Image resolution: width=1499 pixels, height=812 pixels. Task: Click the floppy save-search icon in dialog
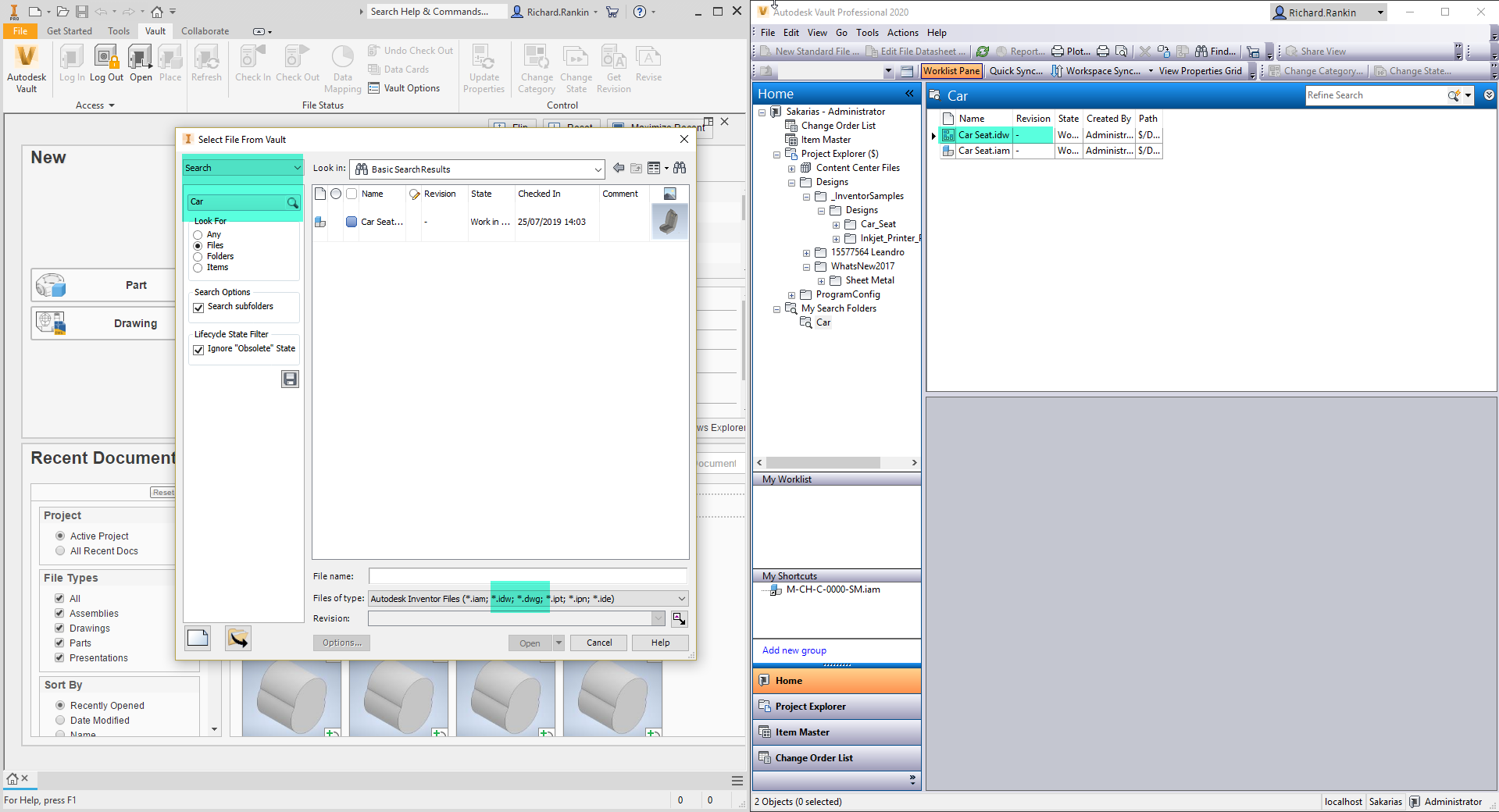290,379
